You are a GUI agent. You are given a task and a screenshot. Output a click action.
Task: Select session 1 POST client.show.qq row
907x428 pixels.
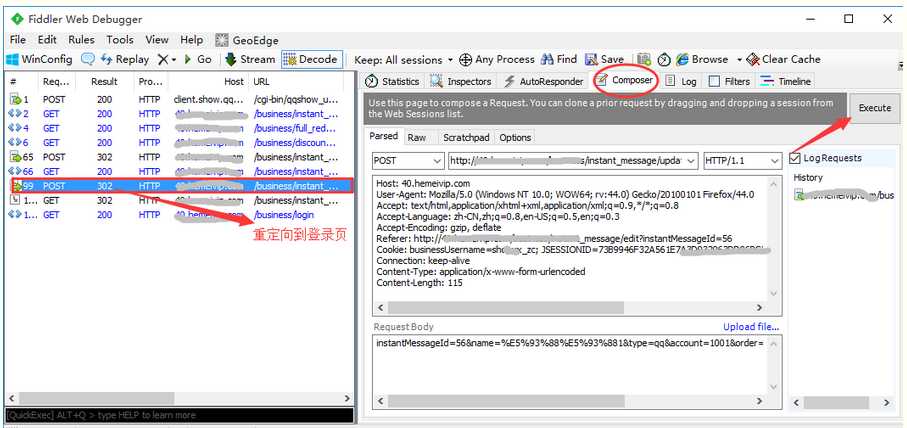point(179,99)
